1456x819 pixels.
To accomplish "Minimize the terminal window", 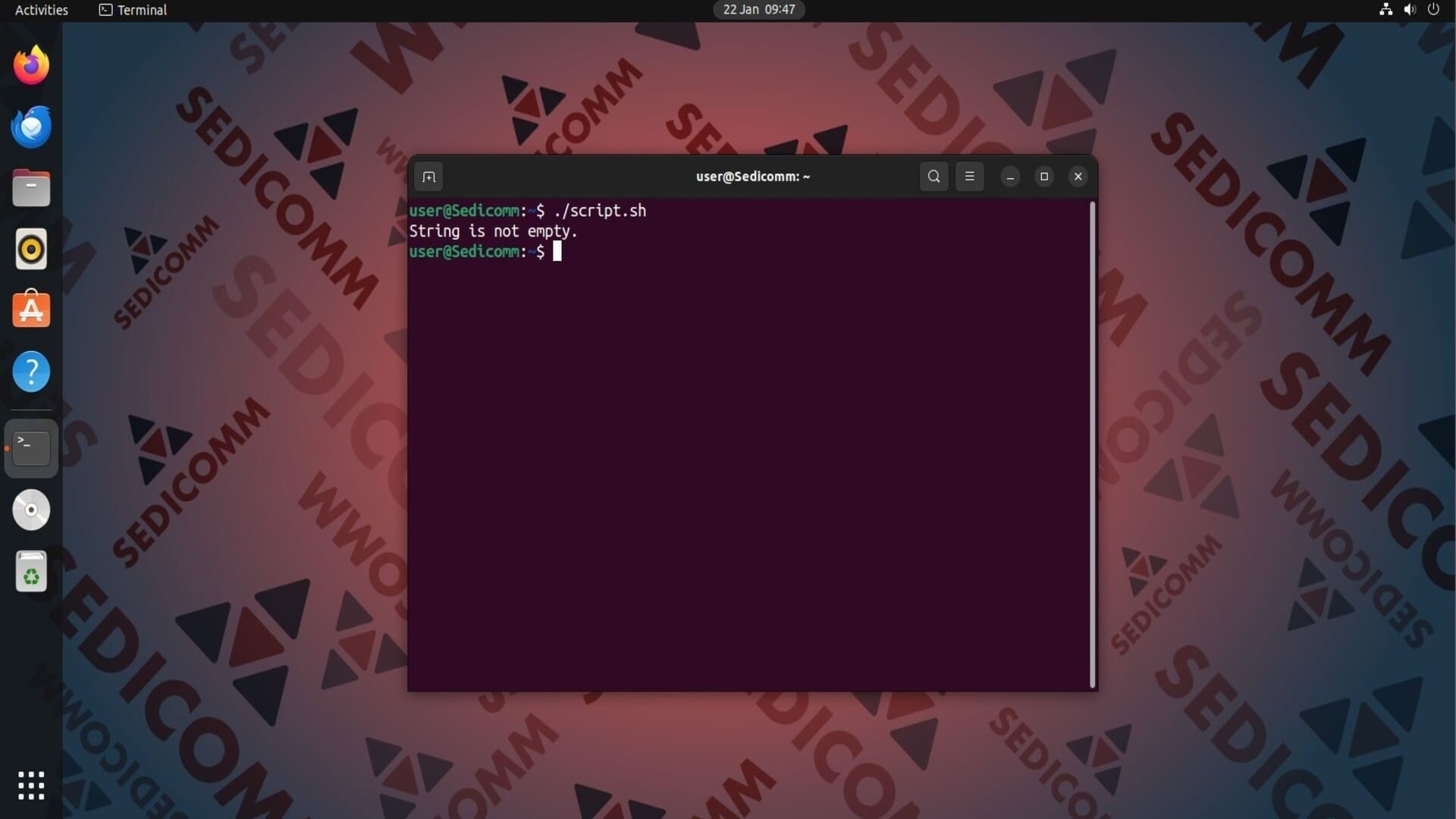I will pyautogui.click(x=1010, y=177).
